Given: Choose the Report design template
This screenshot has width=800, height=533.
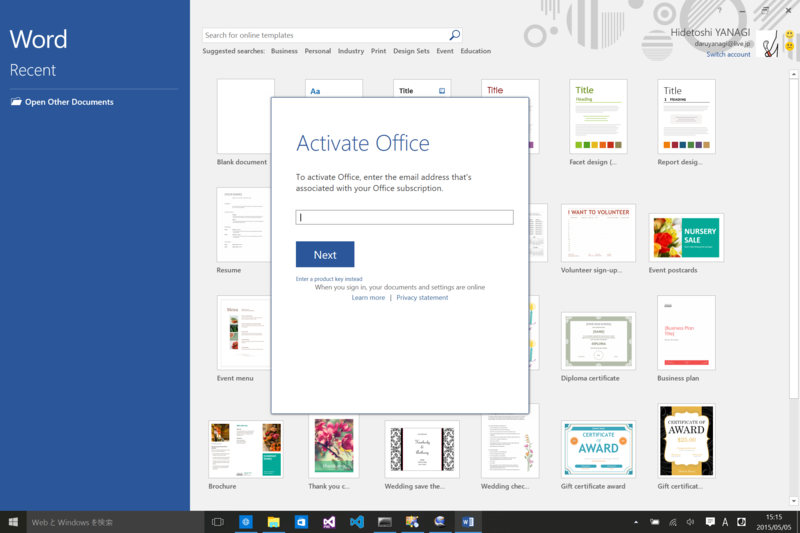Looking at the screenshot, I should [686, 116].
